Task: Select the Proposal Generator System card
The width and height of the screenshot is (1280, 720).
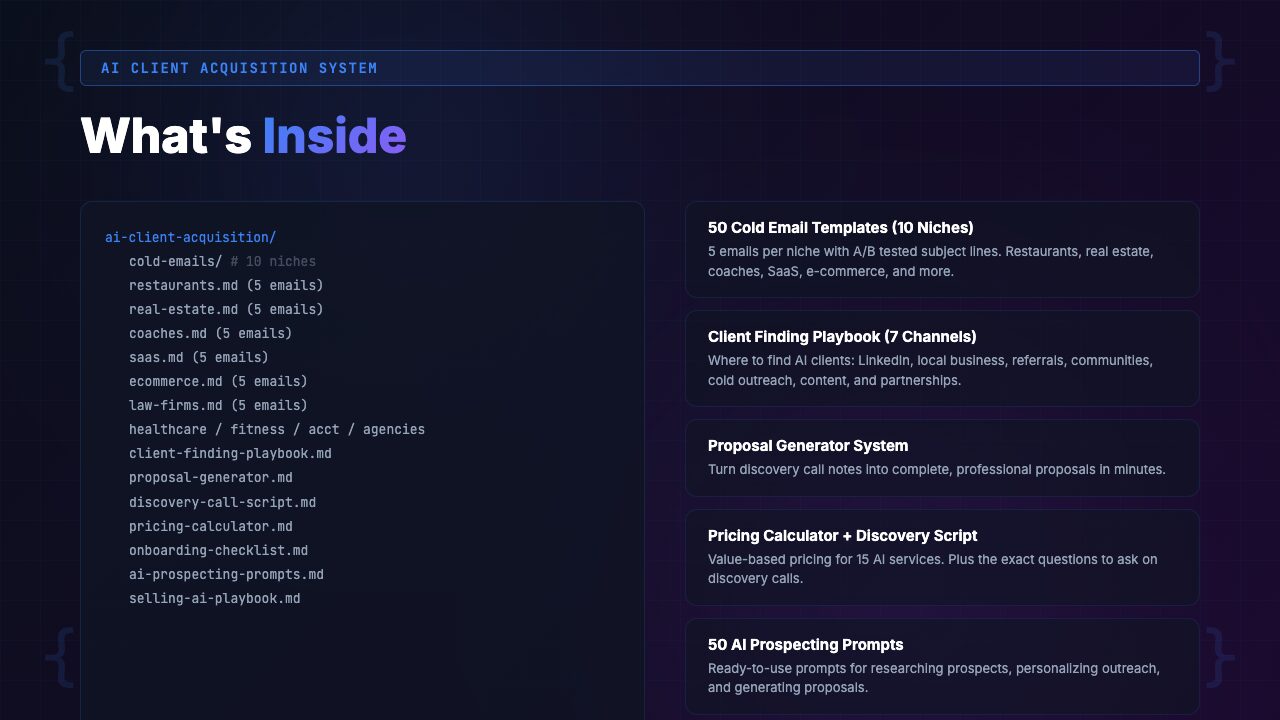Action: pyautogui.click(x=941, y=457)
